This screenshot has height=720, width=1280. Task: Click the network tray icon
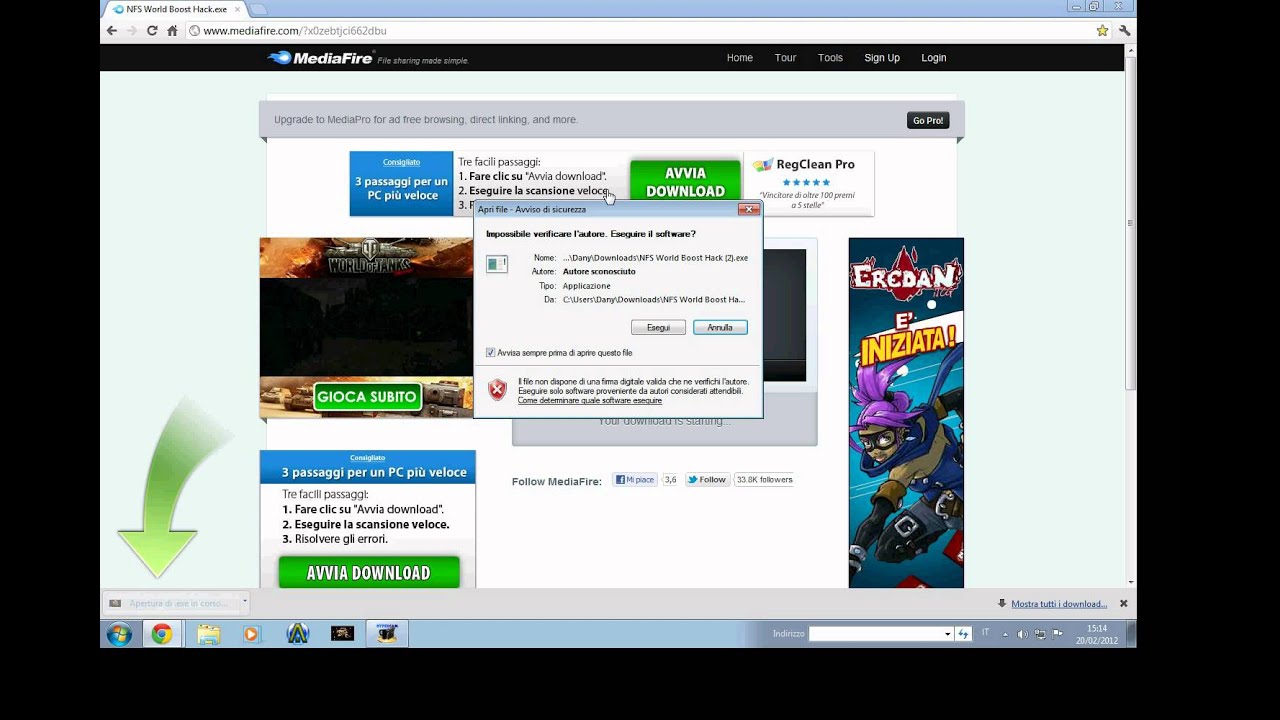(x=1040, y=634)
